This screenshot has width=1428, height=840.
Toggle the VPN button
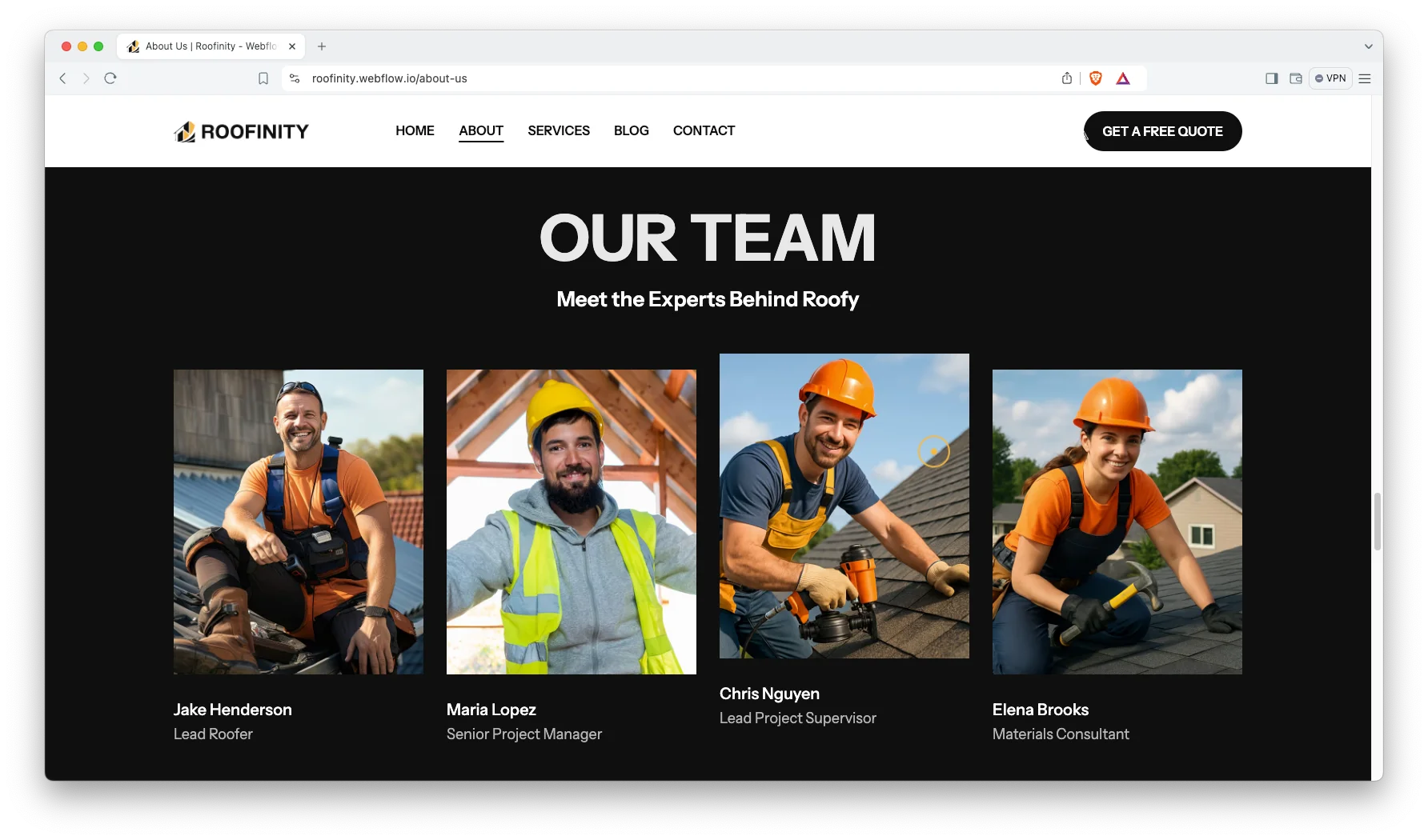click(x=1330, y=78)
